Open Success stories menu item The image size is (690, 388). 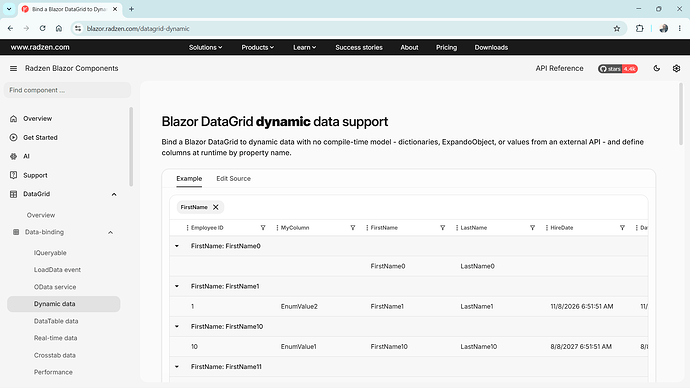pos(359,48)
